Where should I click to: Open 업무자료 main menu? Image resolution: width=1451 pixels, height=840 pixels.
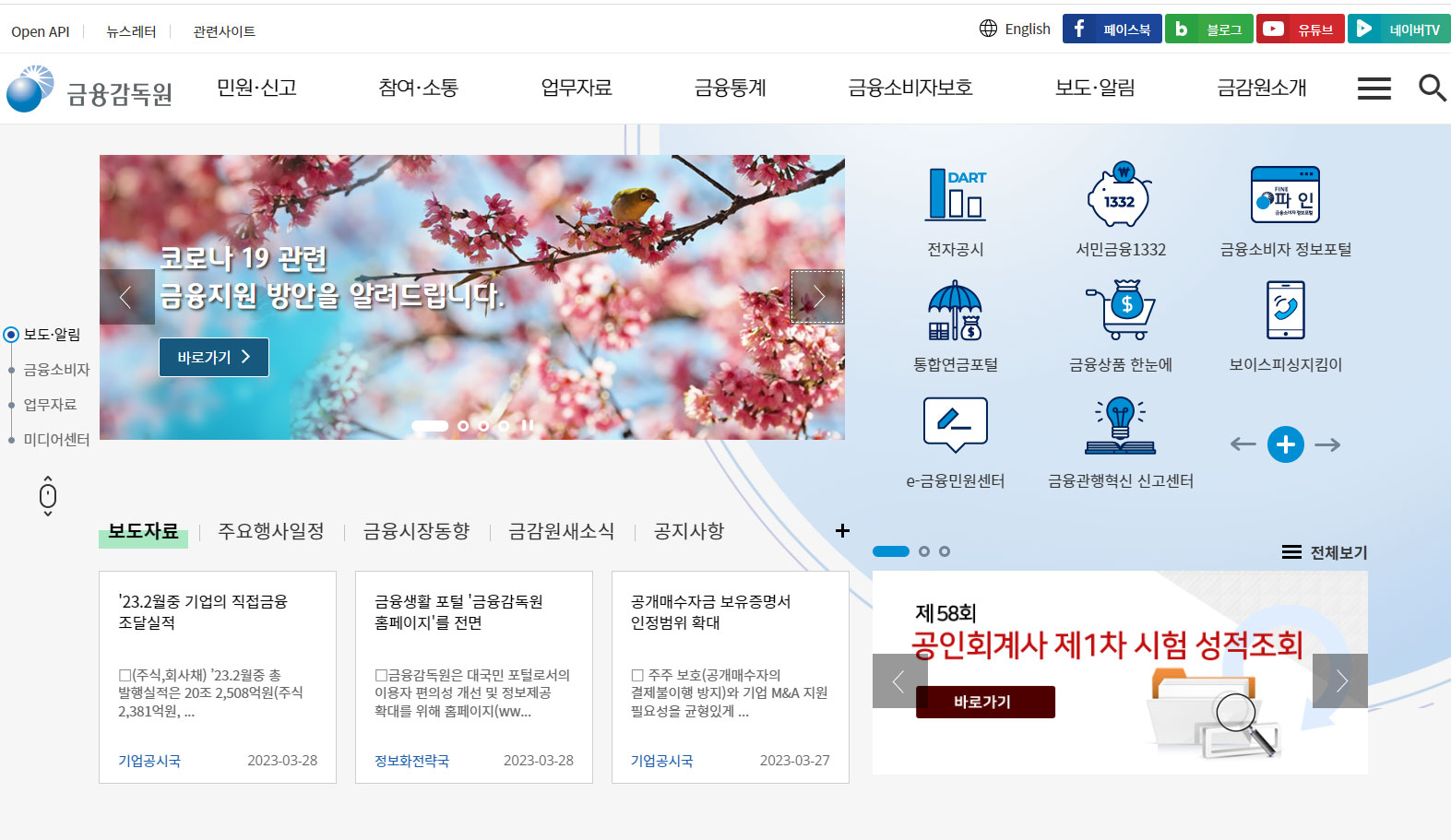pyautogui.click(x=577, y=88)
